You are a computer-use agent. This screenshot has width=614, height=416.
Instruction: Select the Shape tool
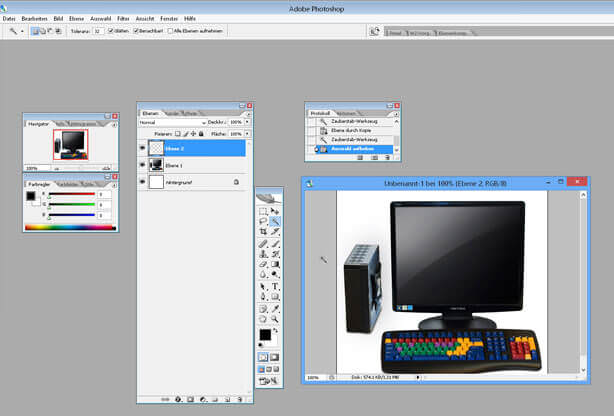(275, 297)
